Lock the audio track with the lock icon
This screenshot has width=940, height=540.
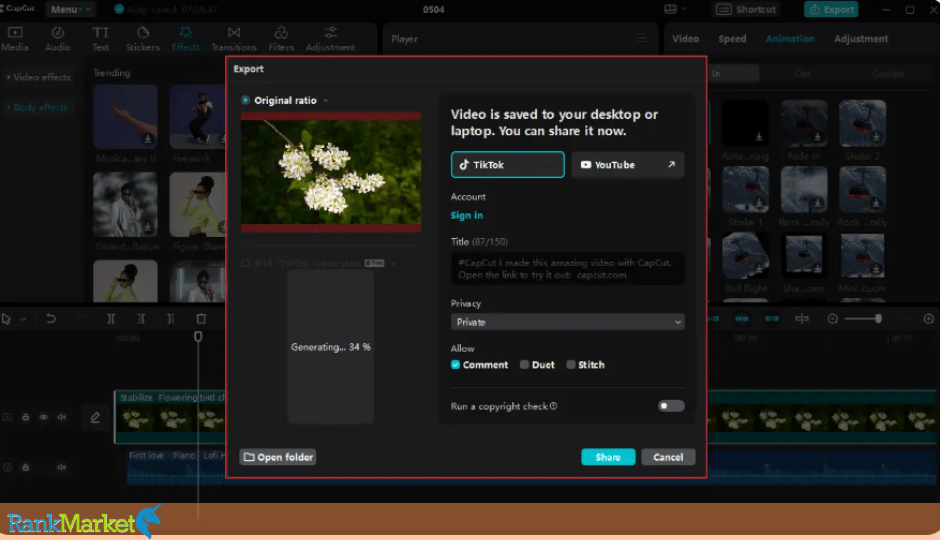(26, 467)
